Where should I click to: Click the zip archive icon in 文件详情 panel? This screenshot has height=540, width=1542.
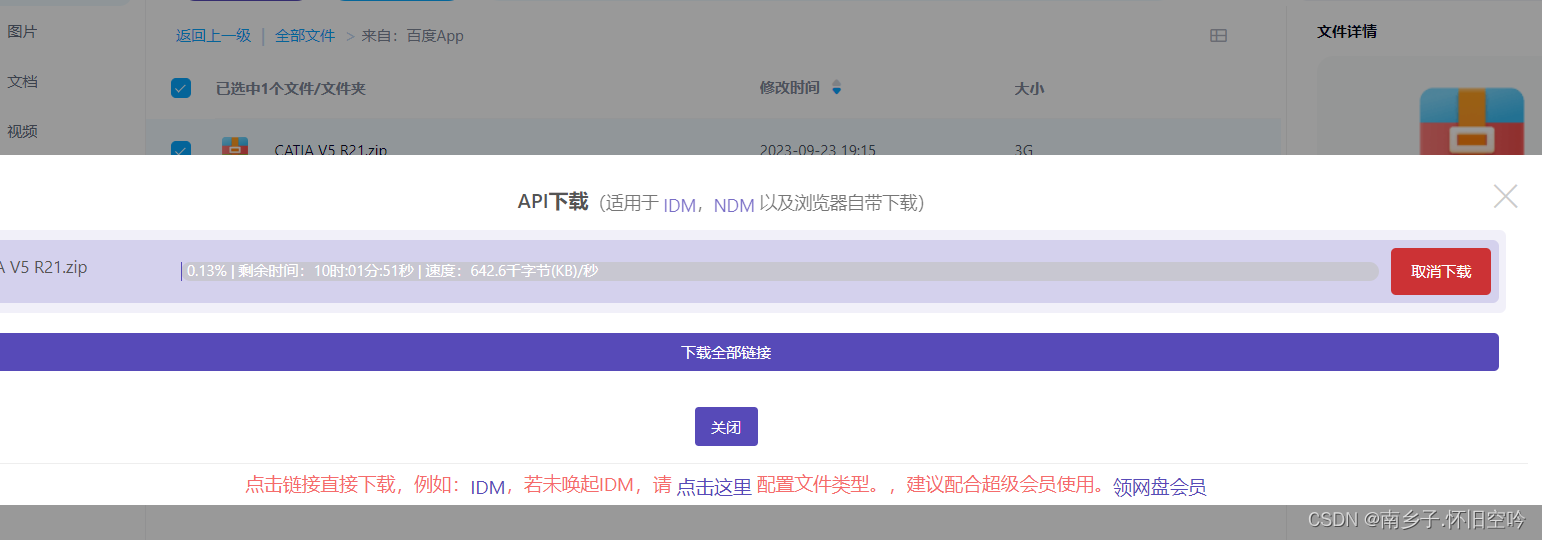(x=1472, y=121)
